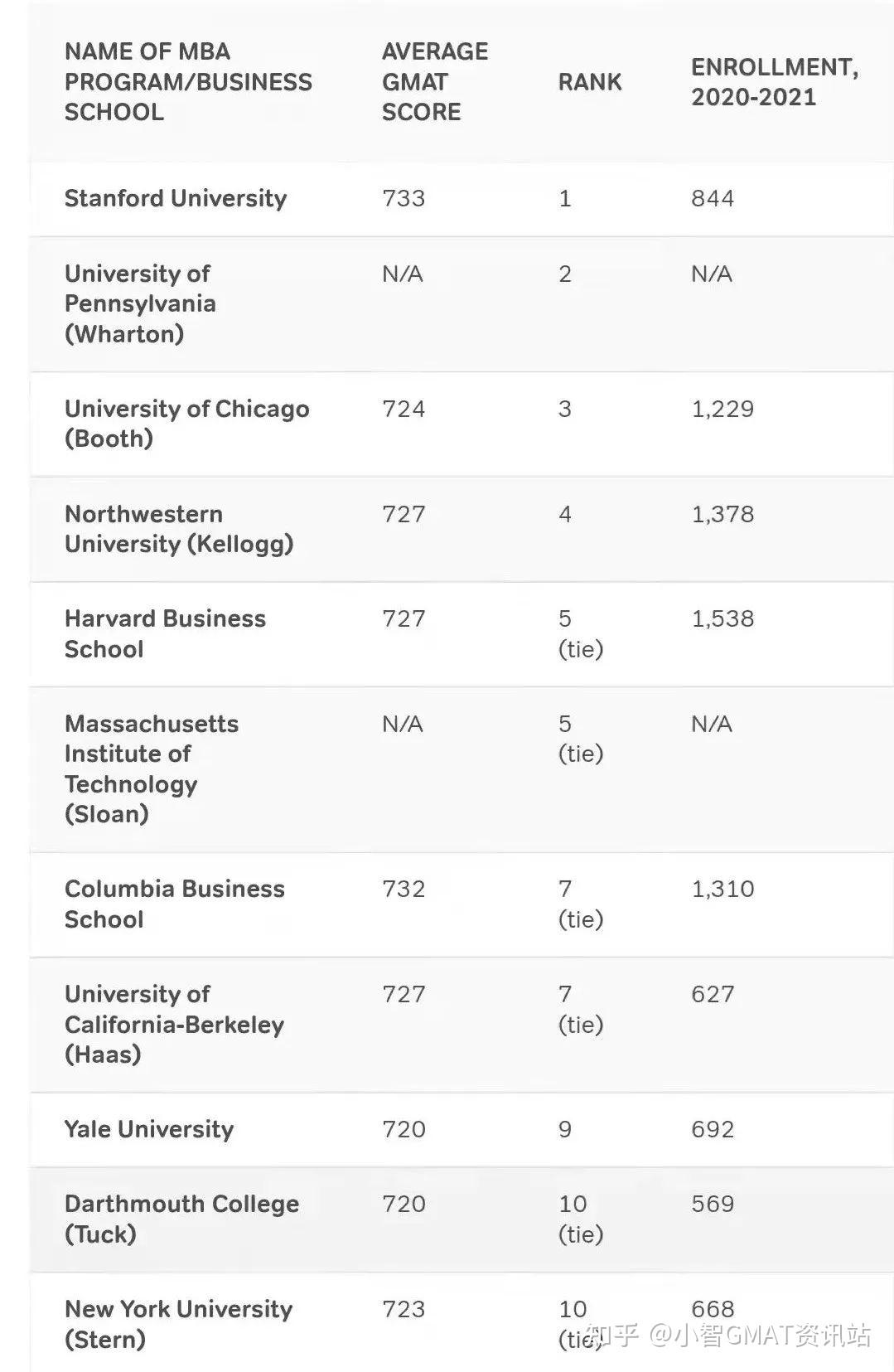Click Yale's rank number 9

(x=565, y=1129)
